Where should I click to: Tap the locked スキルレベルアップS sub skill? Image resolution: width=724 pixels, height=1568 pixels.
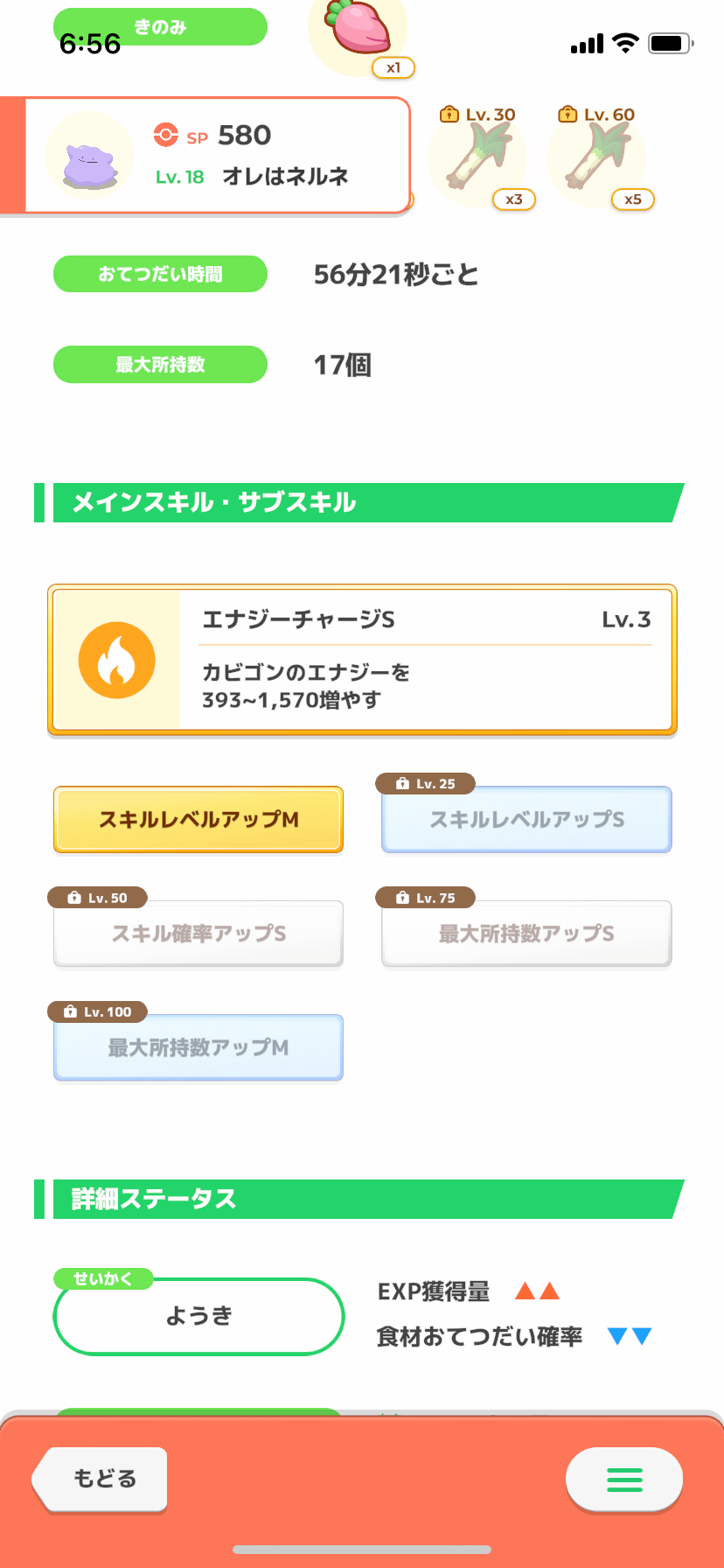[x=526, y=819]
